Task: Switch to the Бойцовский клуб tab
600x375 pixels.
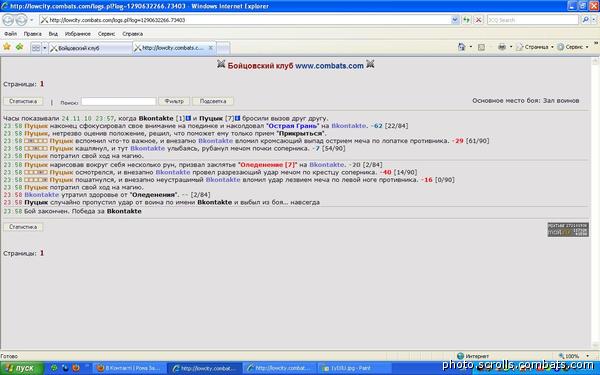Action: (90, 48)
